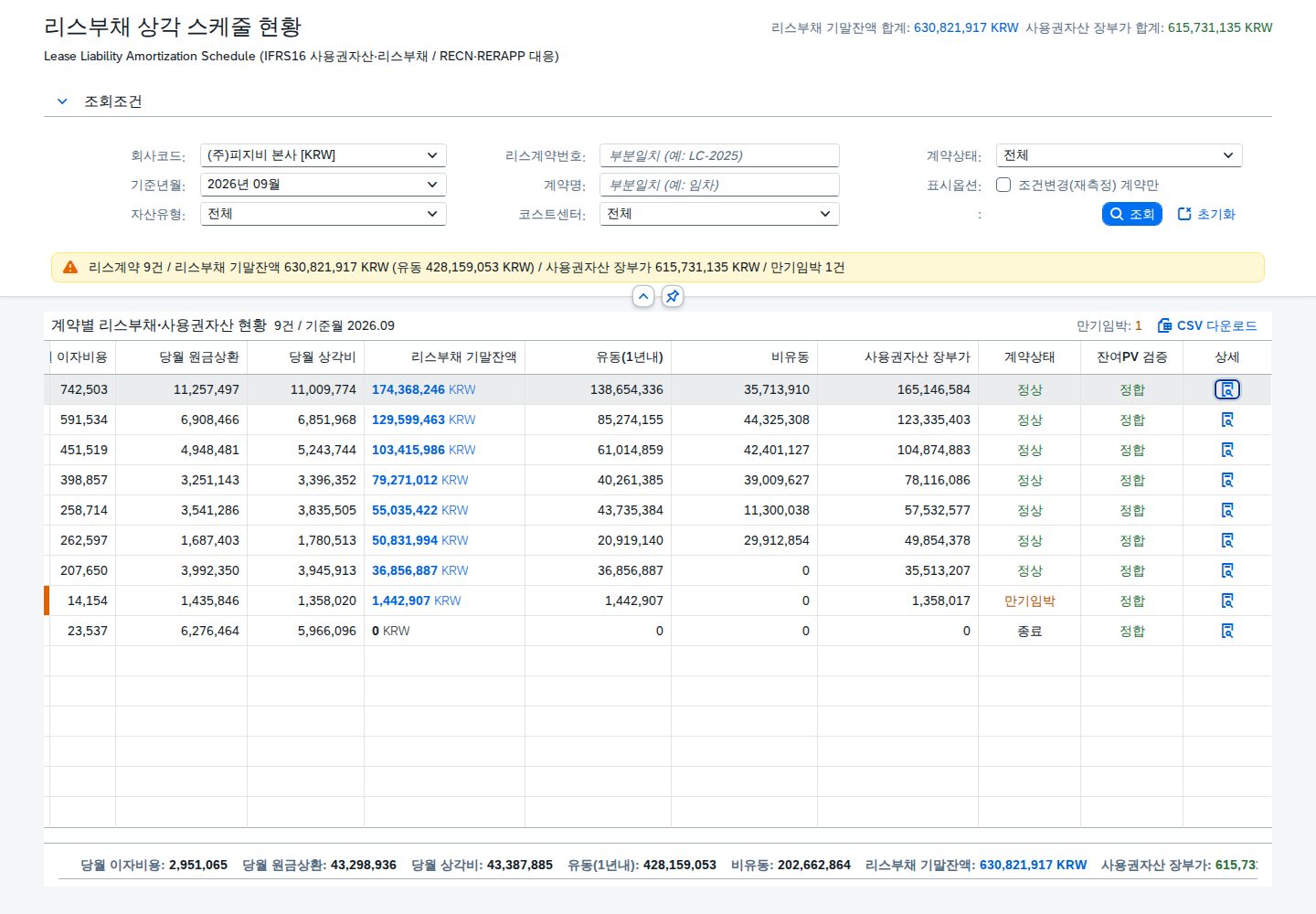The height and width of the screenshot is (914, 1316).
Task: Click header total 615,731,135 KRW
Action: 1220,27
